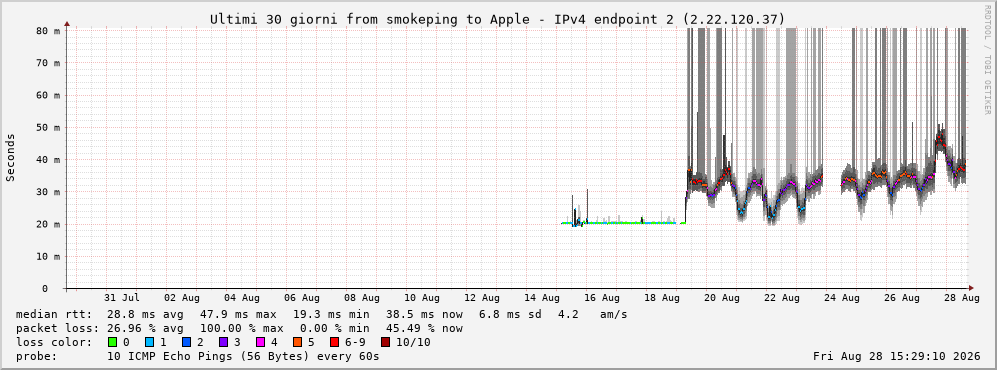Click the packet loss statistics line
Viewport: 997px width, 370px height.
point(239,328)
